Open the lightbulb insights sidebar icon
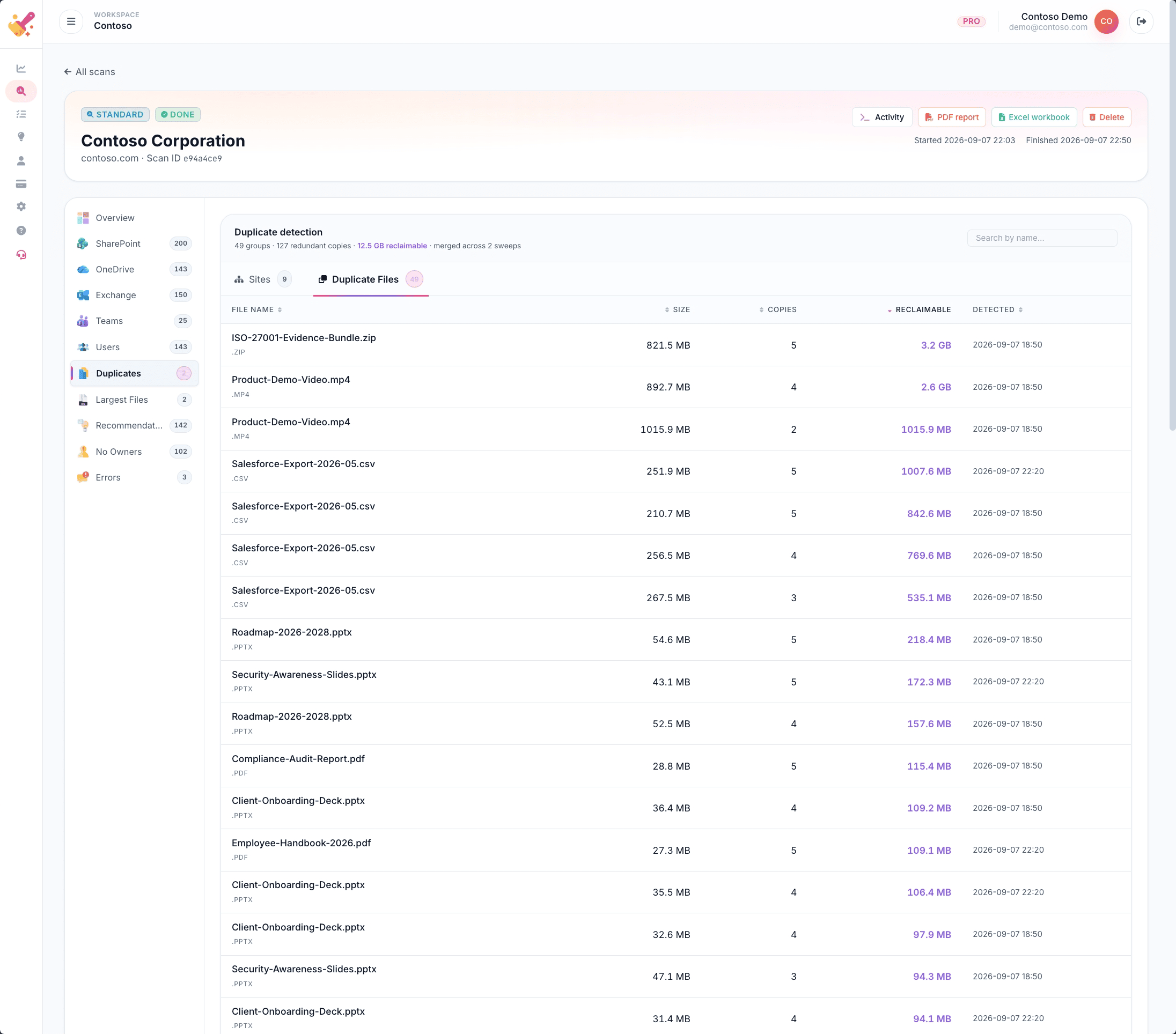 coord(21,137)
